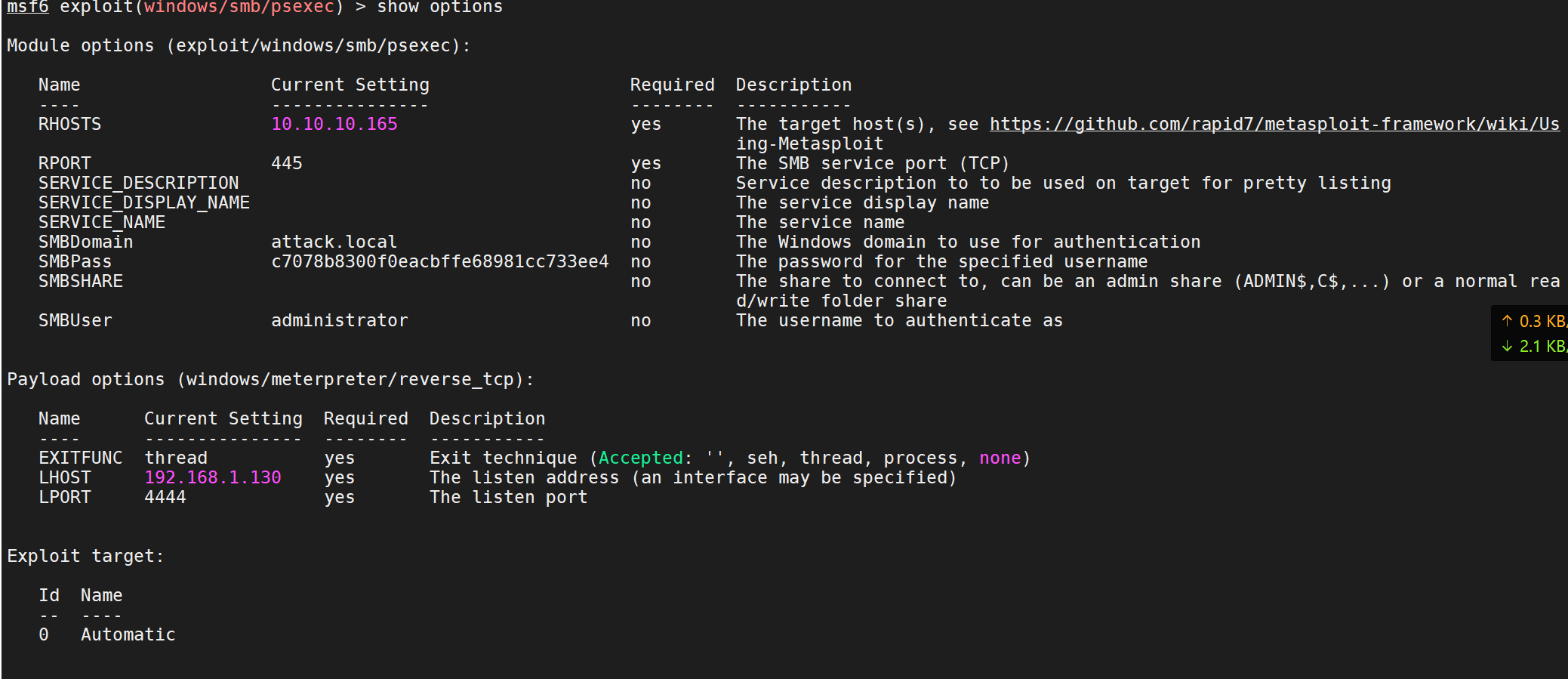Click 'The Windows domain to use for authentication' text

969,242
